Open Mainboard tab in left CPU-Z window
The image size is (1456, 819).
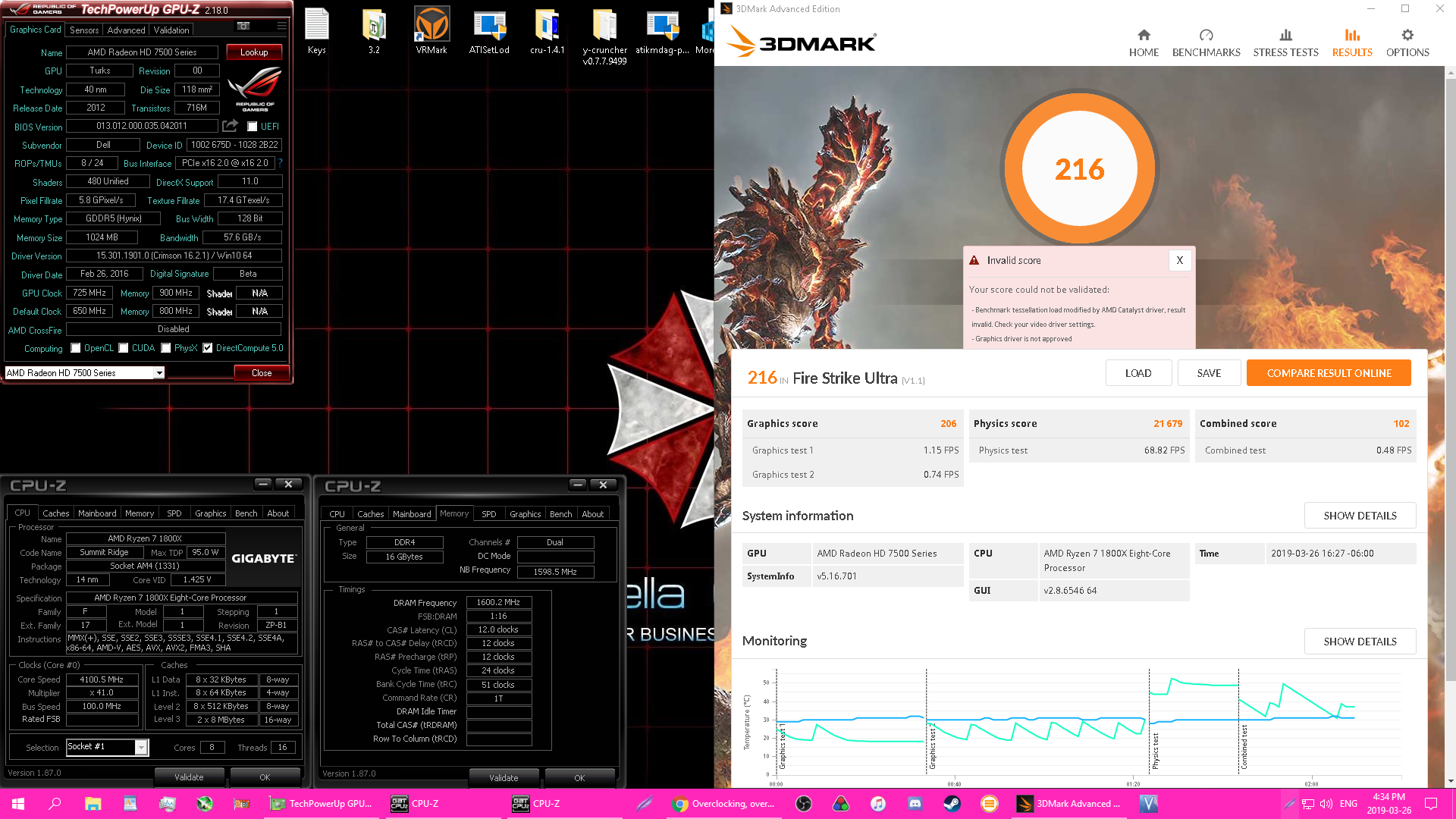[x=97, y=513]
